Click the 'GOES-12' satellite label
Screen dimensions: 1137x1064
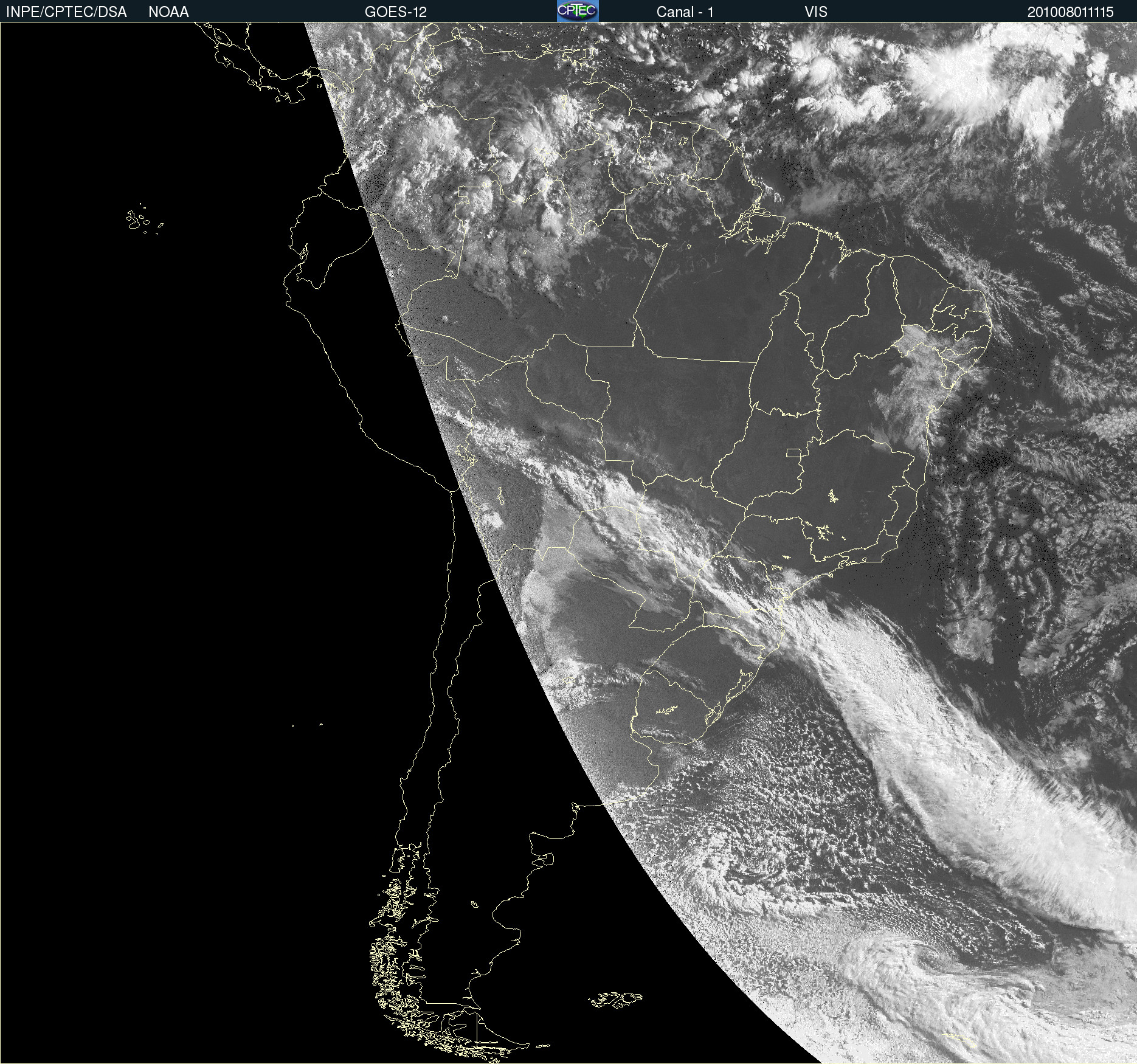[x=396, y=12]
